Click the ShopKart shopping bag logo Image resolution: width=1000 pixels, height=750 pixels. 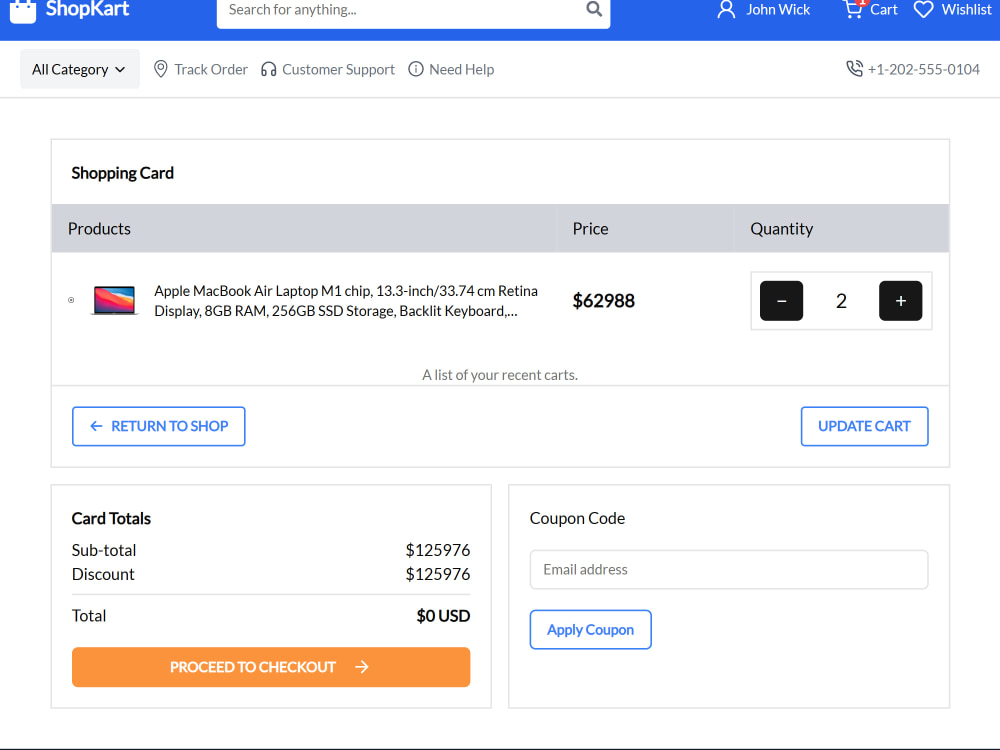point(23,11)
